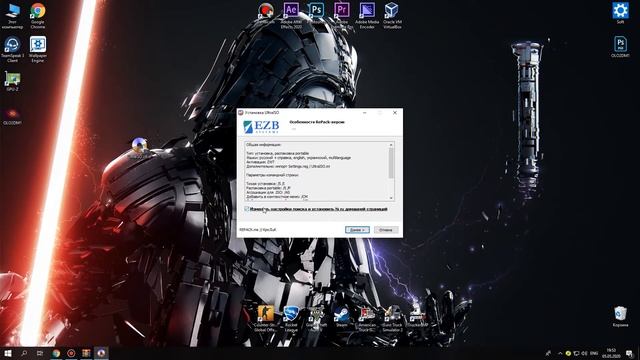The height and width of the screenshot is (360, 640).
Task: Tick the checkbox for changing search settings and homepage
Action: (247, 209)
